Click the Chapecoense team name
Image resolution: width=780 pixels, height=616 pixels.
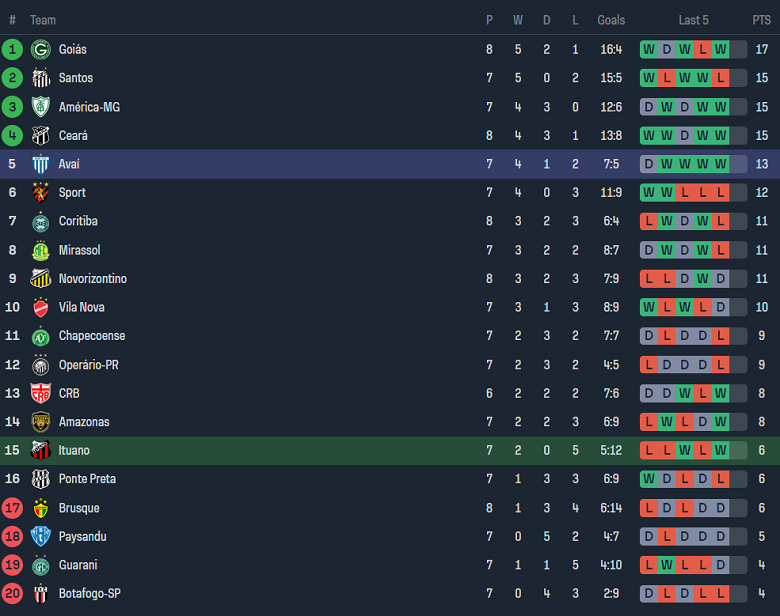pos(91,336)
